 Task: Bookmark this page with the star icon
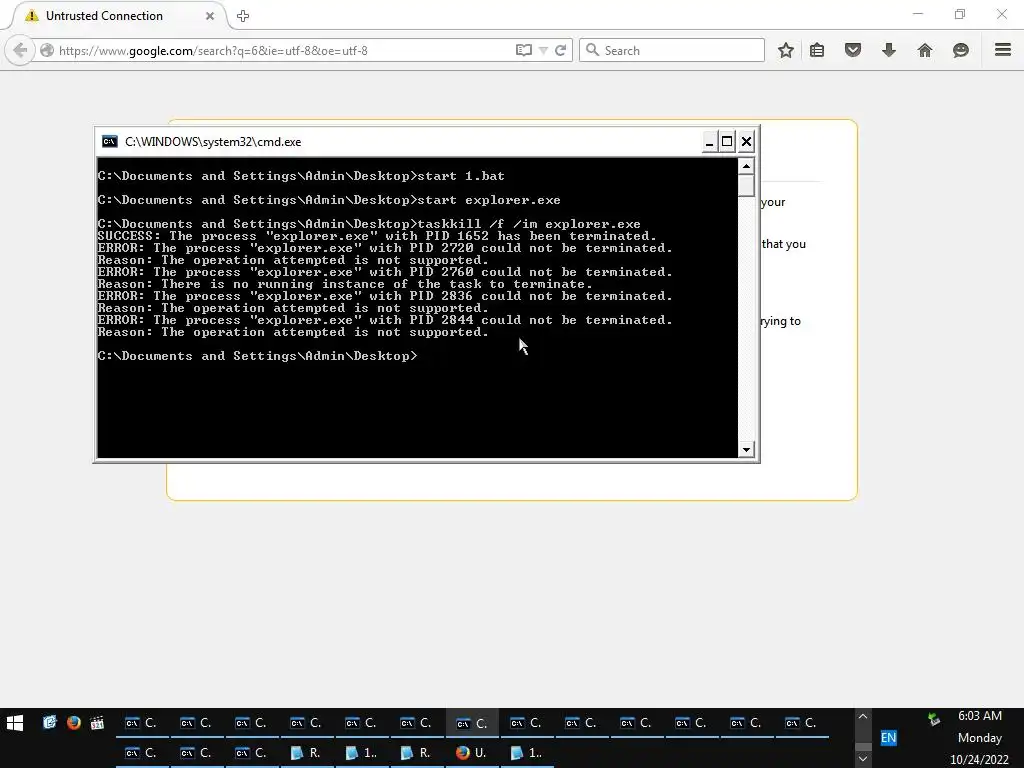pos(786,50)
